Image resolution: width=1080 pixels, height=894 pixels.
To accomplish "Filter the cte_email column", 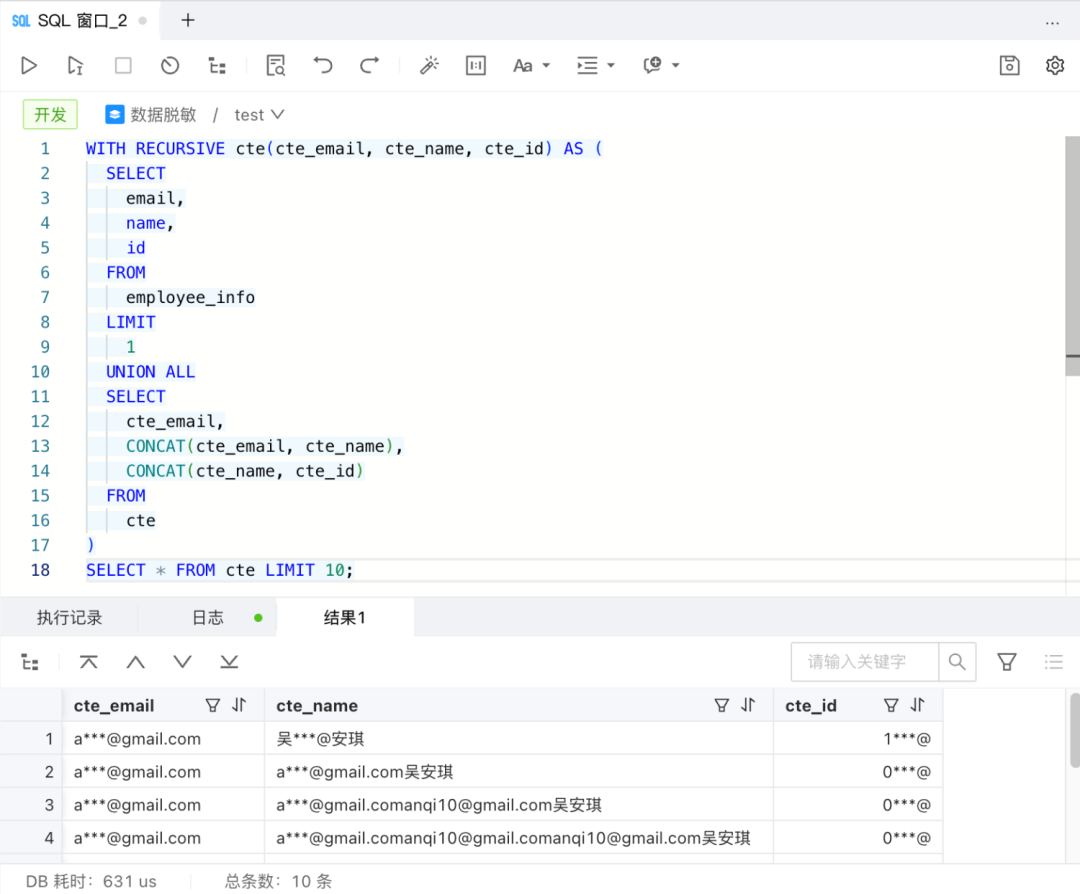I will pos(213,705).
